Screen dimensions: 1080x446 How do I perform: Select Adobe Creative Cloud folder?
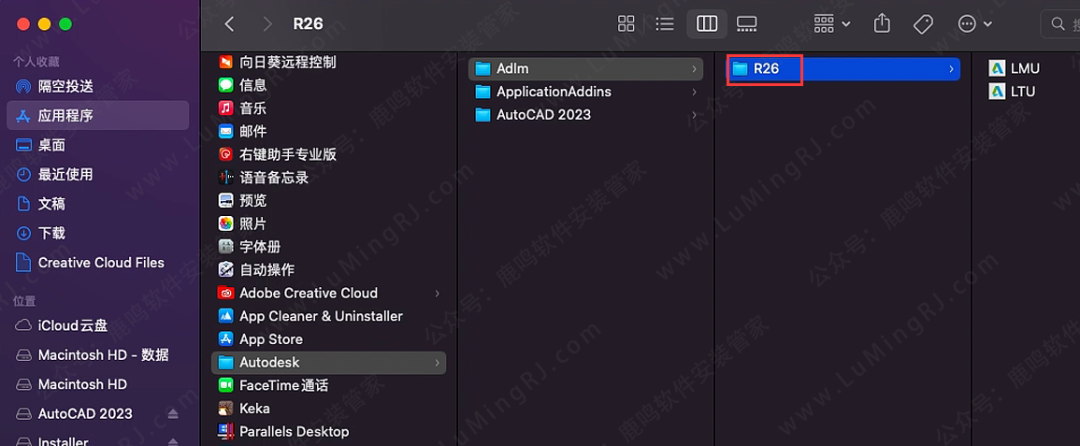tap(308, 293)
